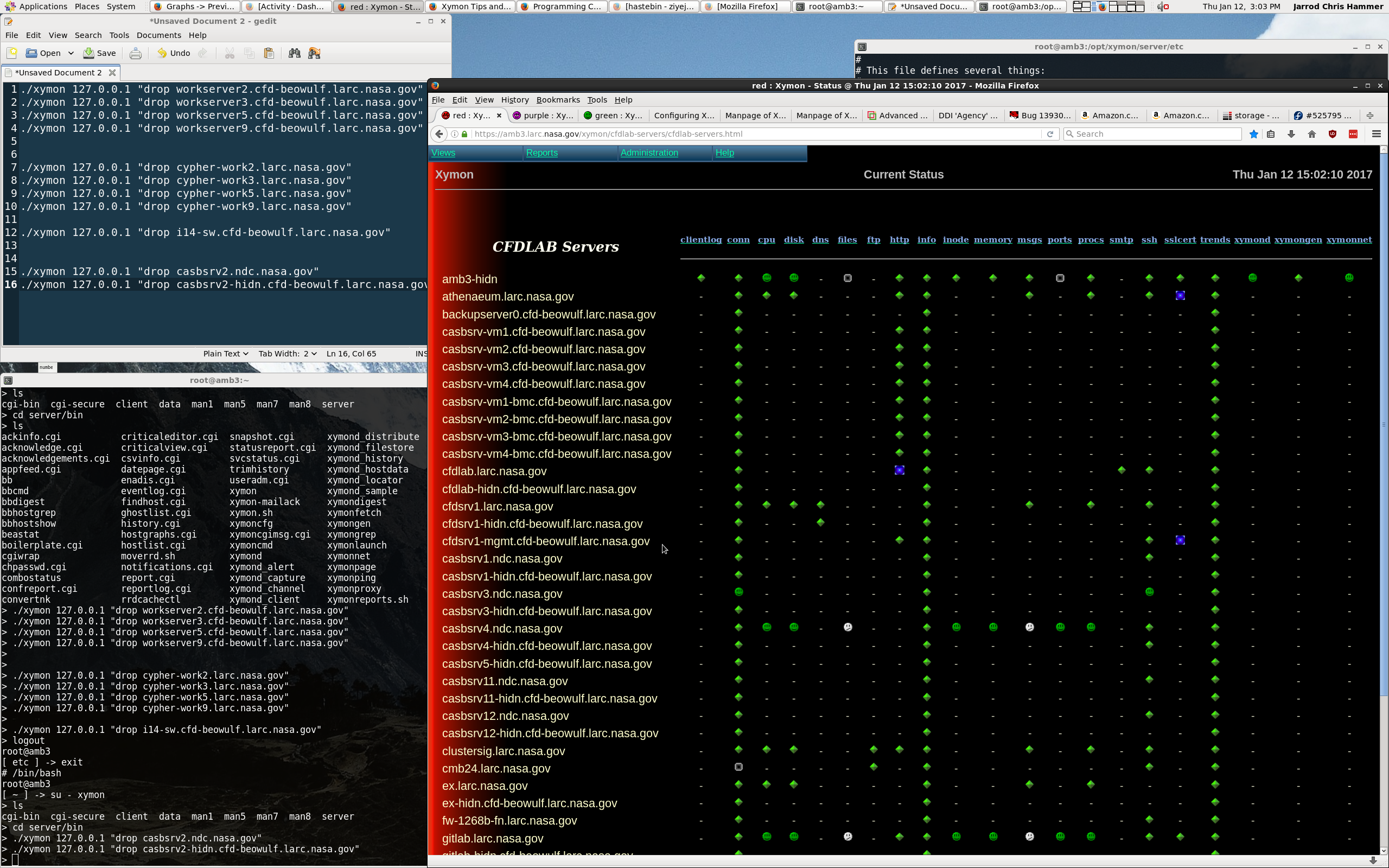This screenshot has height=868, width=1389.
Task: Open gedit's Search menu
Action: click(x=88, y=36)
